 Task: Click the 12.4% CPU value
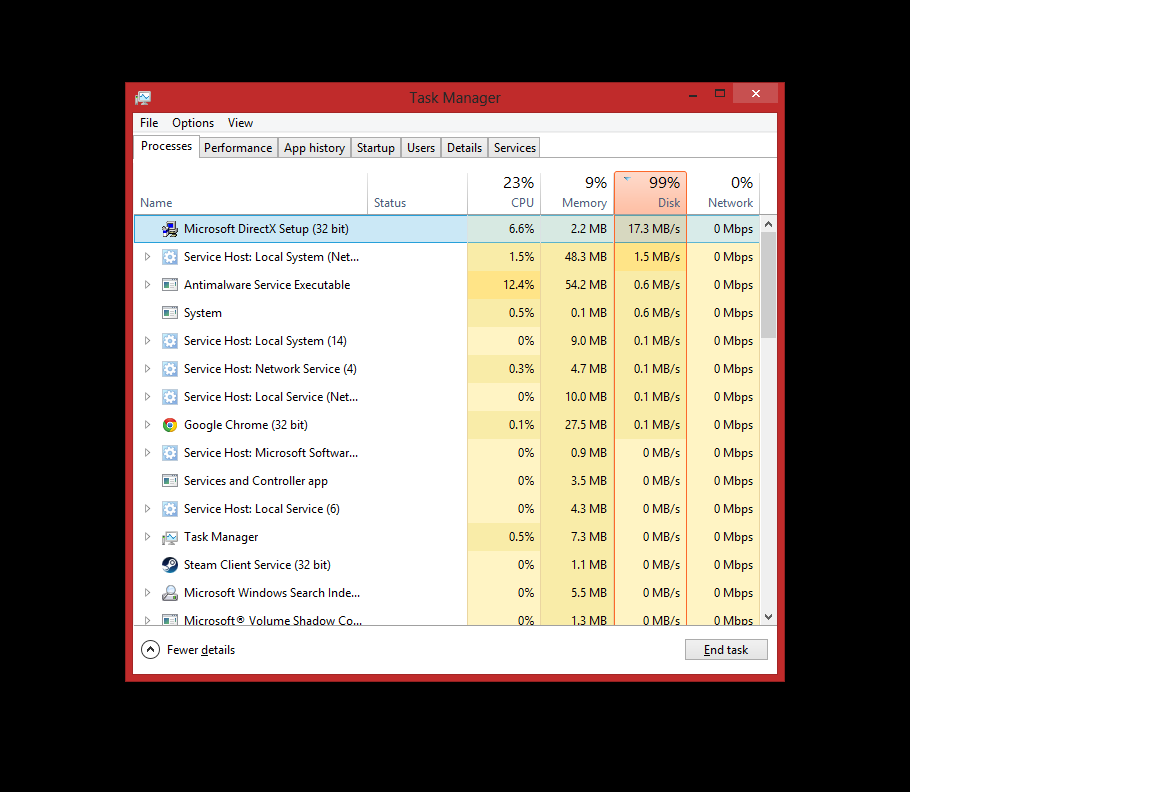tap(519, 285)
